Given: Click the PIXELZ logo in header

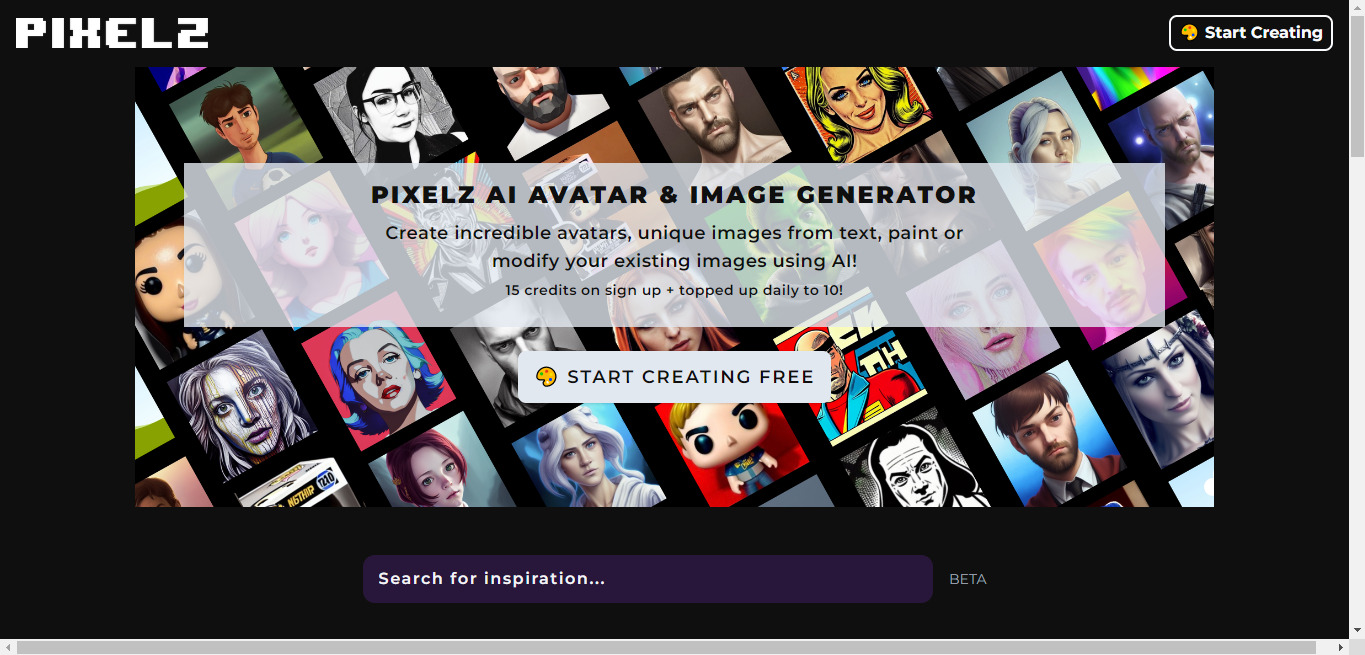Looking at the screenshot, I should point(112,33).
